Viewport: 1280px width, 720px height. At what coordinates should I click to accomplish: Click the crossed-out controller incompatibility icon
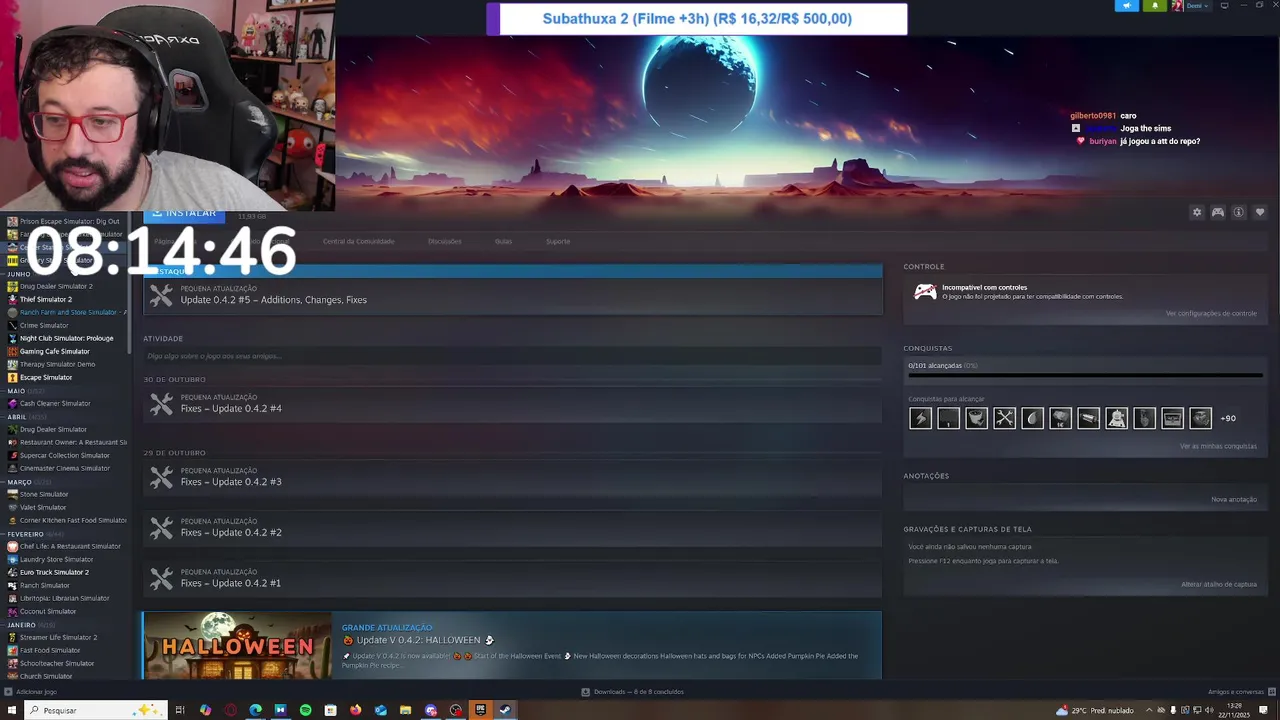click(x=925, y=292)
